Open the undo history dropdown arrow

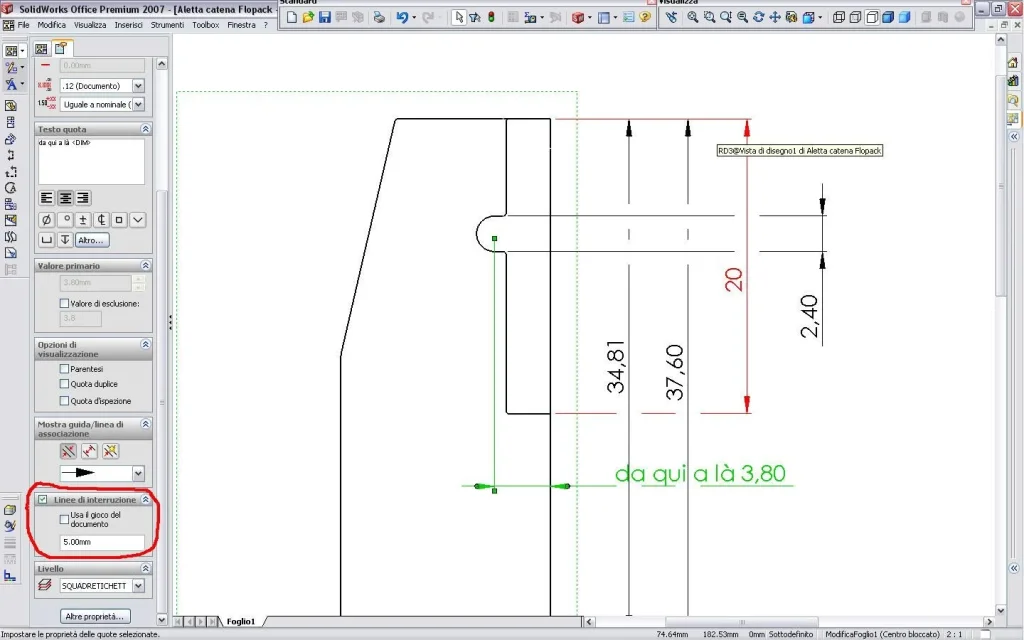(413, 18)
